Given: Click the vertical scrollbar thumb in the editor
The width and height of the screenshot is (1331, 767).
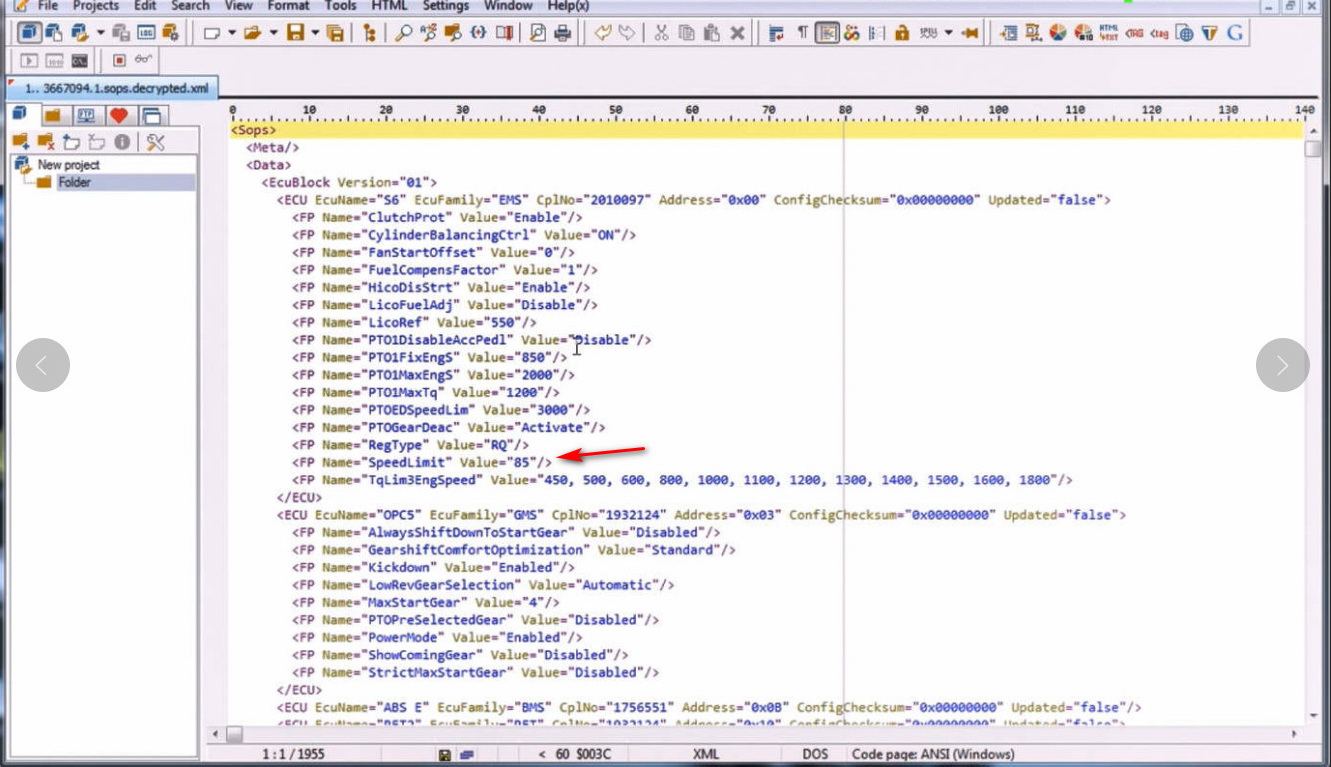Looking at the screenshot, I should point(1313,149).
